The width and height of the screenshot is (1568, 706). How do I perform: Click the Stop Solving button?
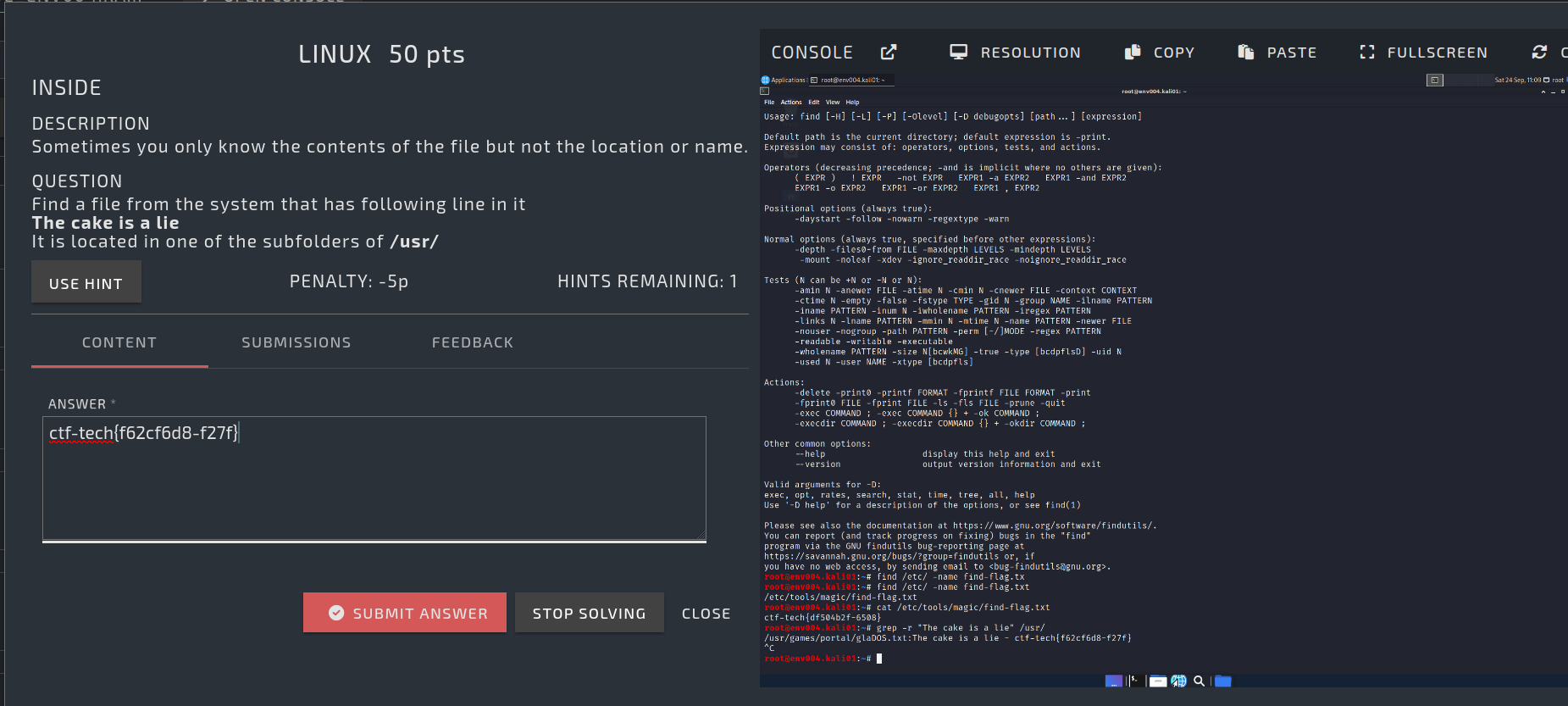tap(589, 613)
